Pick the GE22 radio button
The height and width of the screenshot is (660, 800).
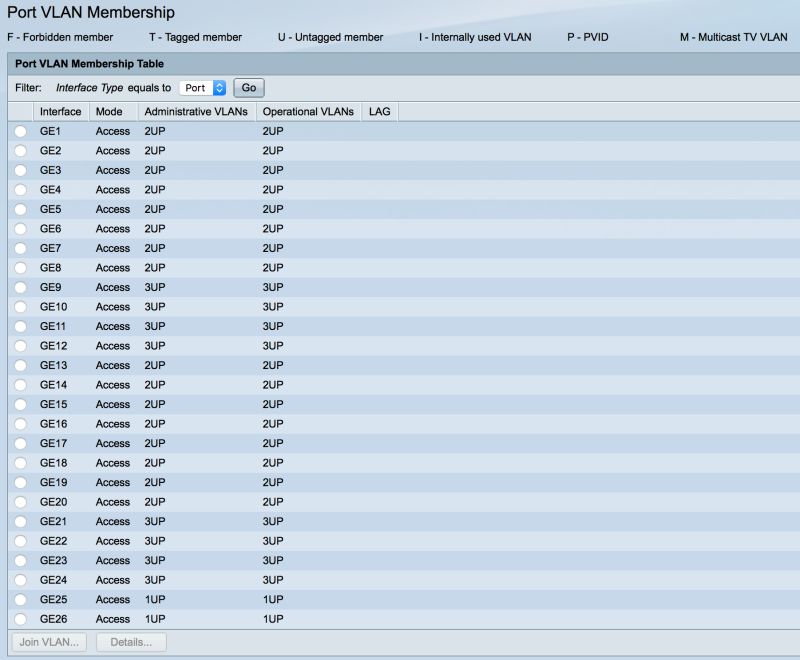click(20, 541)
